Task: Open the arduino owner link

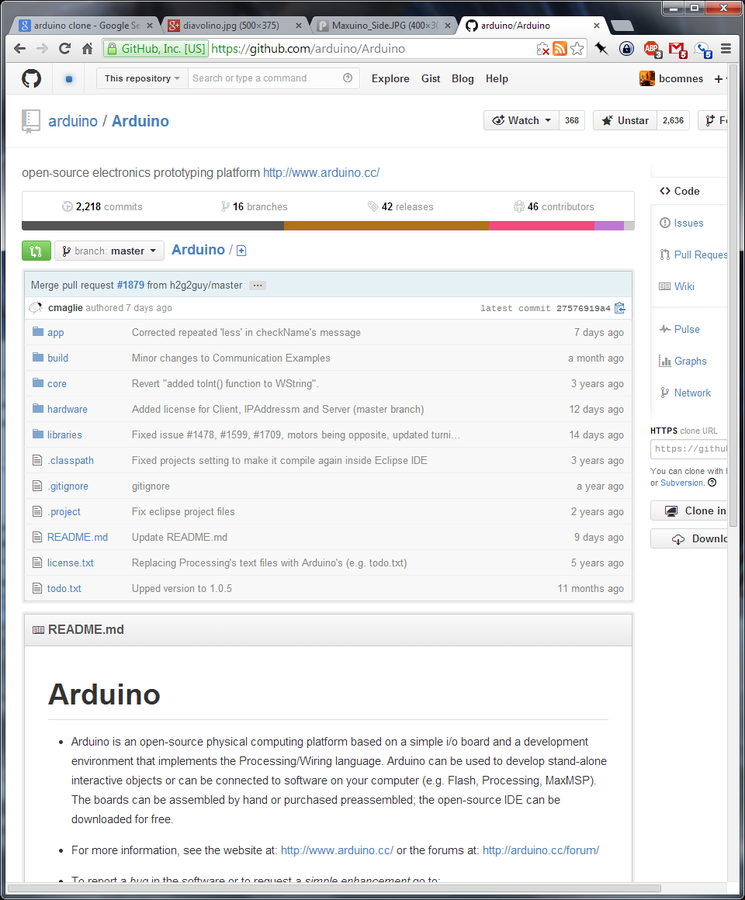Action: pos(73,121)
